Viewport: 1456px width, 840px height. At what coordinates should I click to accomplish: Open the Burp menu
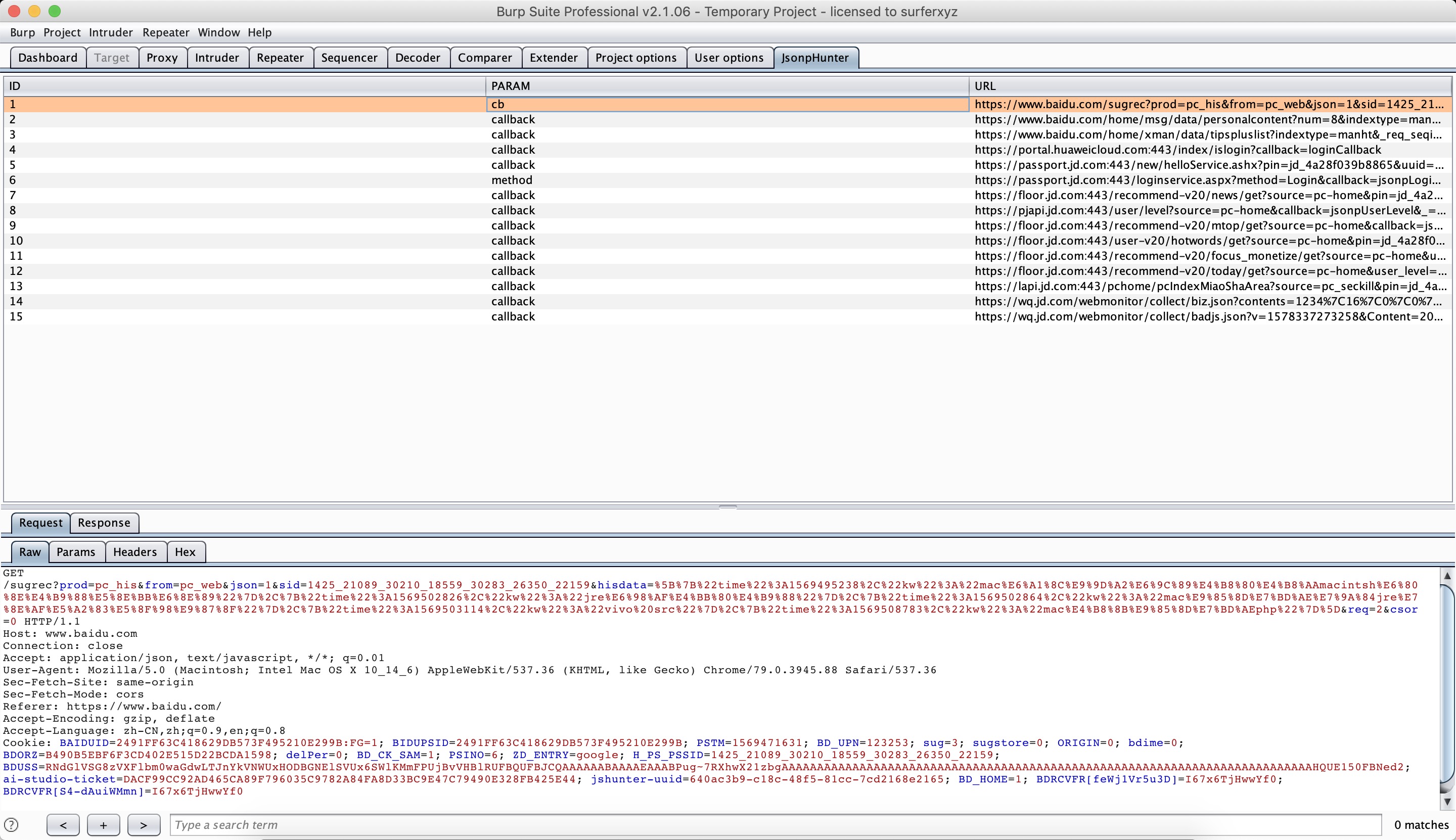coord(22,32)
